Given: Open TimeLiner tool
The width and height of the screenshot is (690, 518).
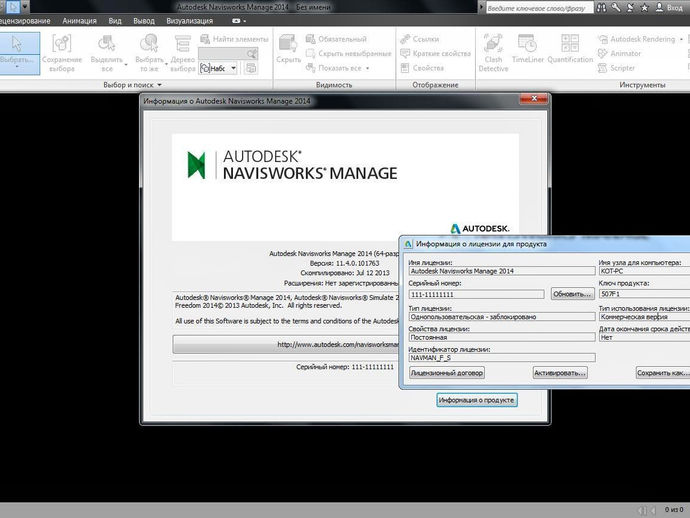Looking at the screenshot, I should pyautogui.click(x=528, y=49).
